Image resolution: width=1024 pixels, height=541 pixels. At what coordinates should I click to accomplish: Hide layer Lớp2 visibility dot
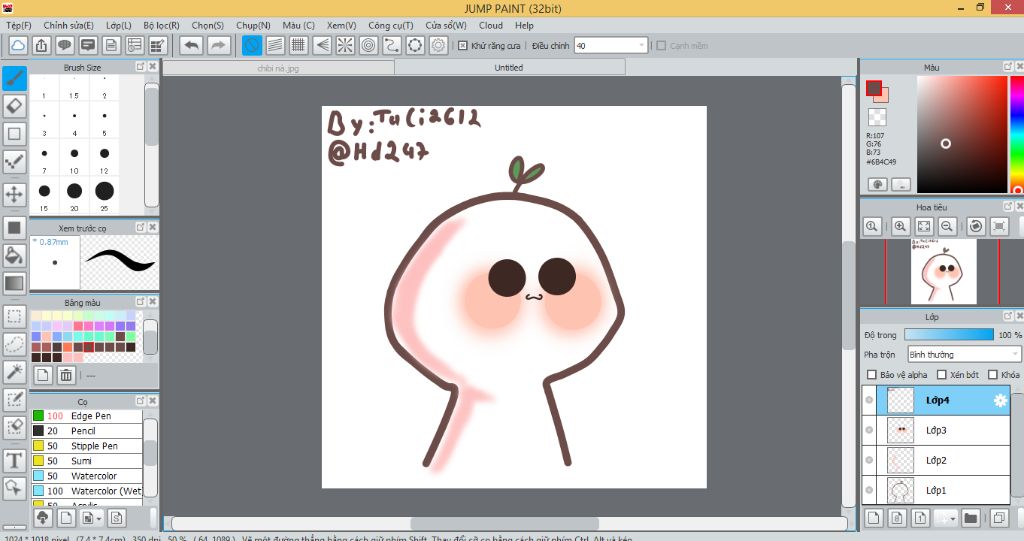coord(869,460)
